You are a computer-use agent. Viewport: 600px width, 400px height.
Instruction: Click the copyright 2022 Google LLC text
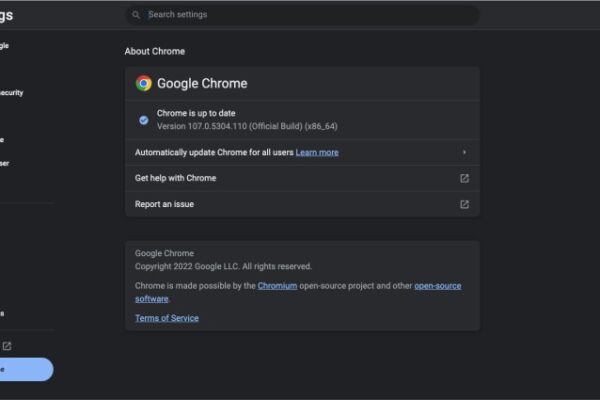pyautogui.click(x=223, y=266)
